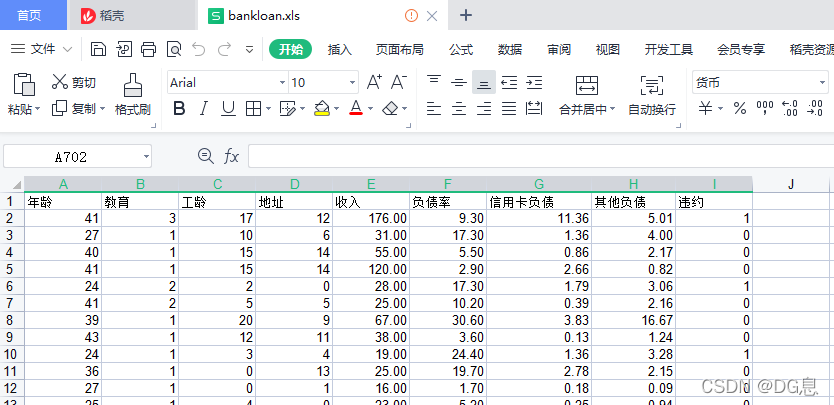Select column E header
The height and width of the screenshot is (405, 834).
[371, 184]
